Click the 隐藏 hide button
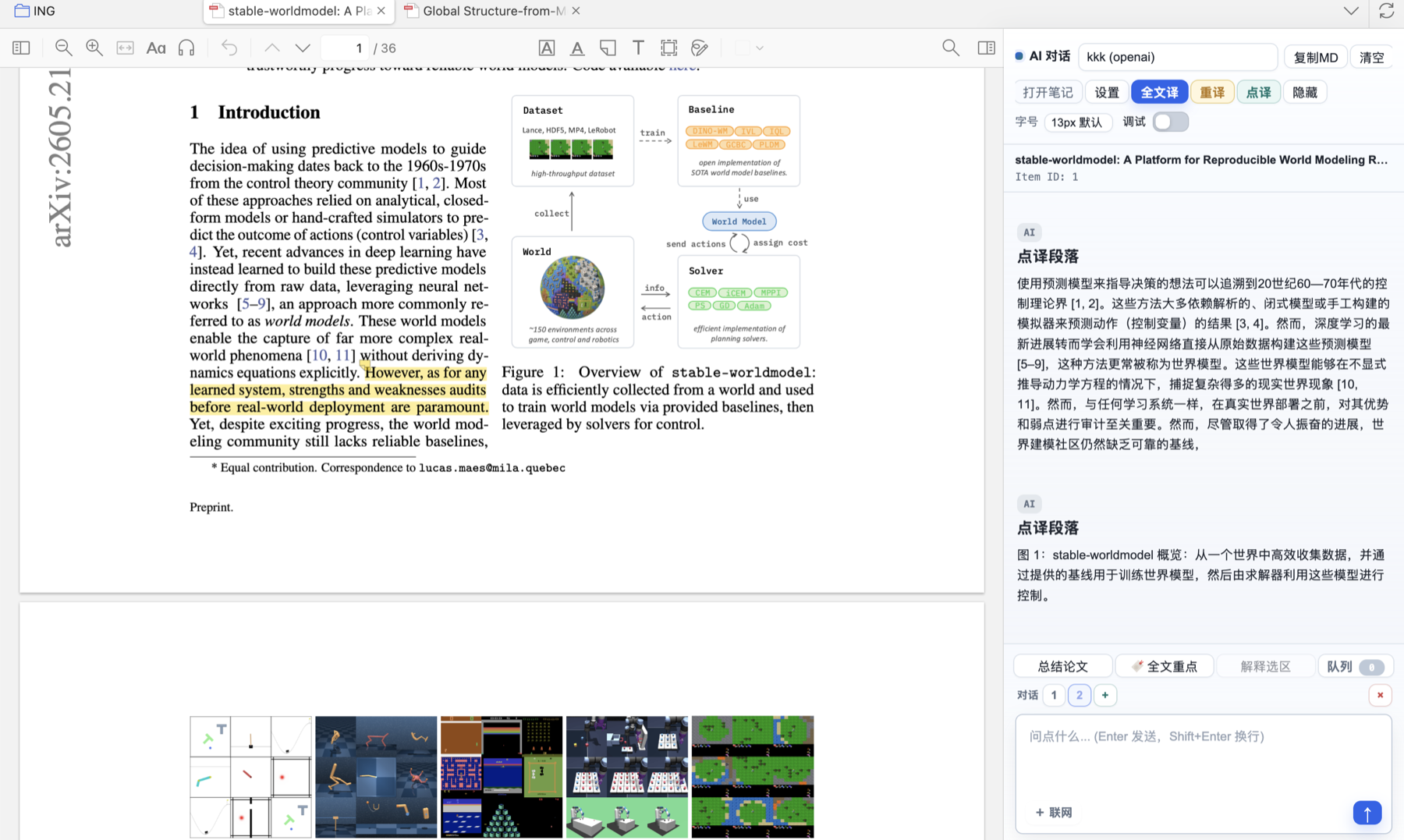Image resolution: width=1404 pixels, height=840 pixels. (x=1304, y=92)
